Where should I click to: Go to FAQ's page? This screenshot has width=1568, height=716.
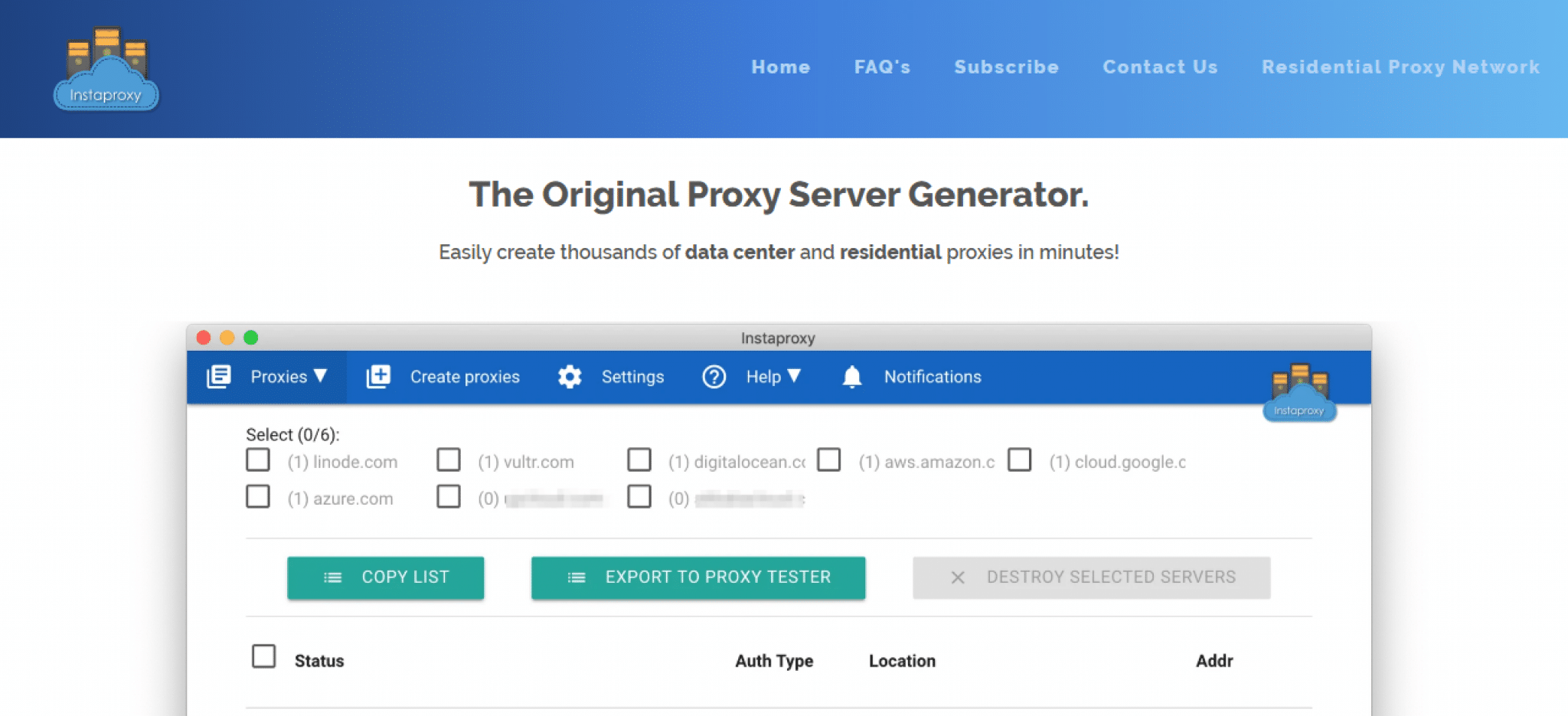(882, 67)
